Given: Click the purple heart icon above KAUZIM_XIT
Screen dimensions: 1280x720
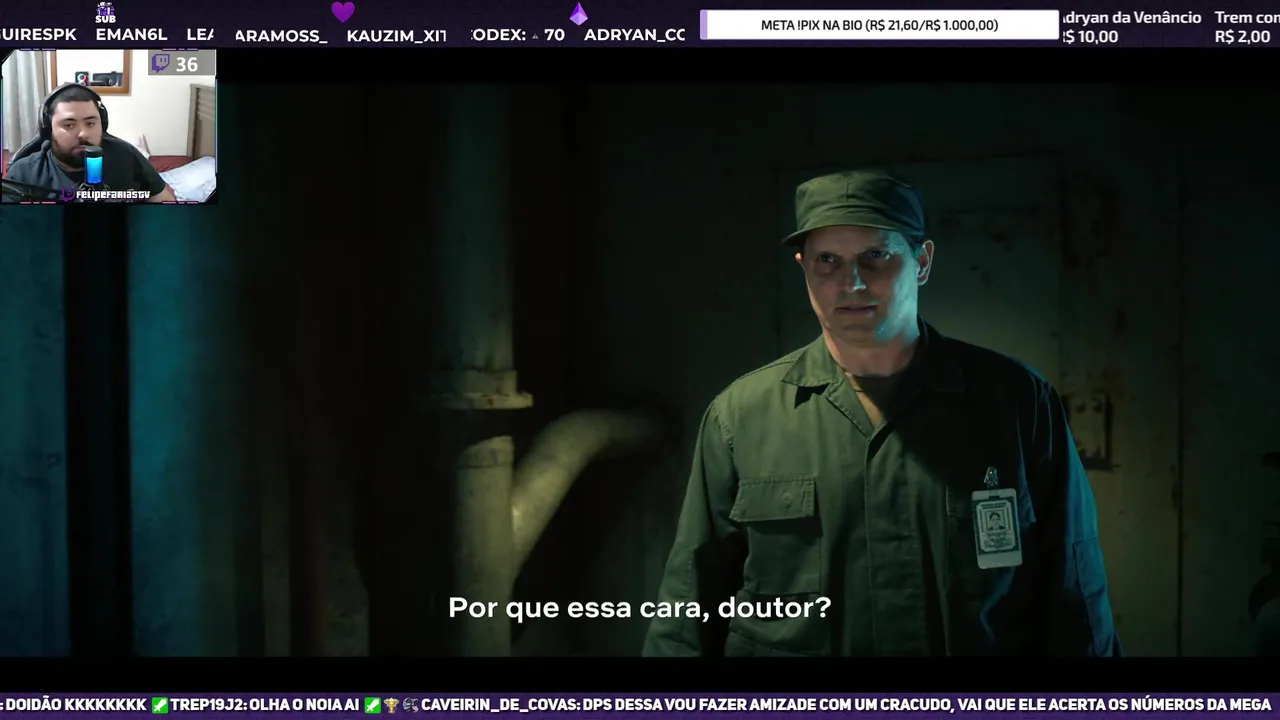Looking at the screenshot, I should (343, 12).
